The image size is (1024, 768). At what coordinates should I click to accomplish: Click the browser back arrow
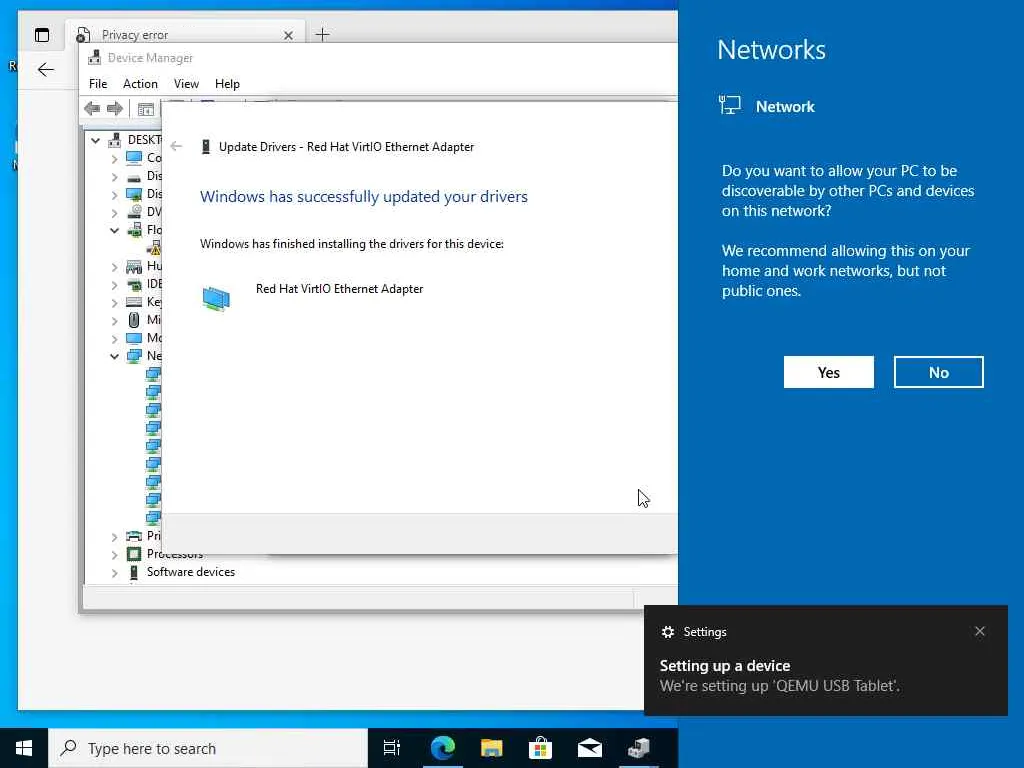click(45, 69)
